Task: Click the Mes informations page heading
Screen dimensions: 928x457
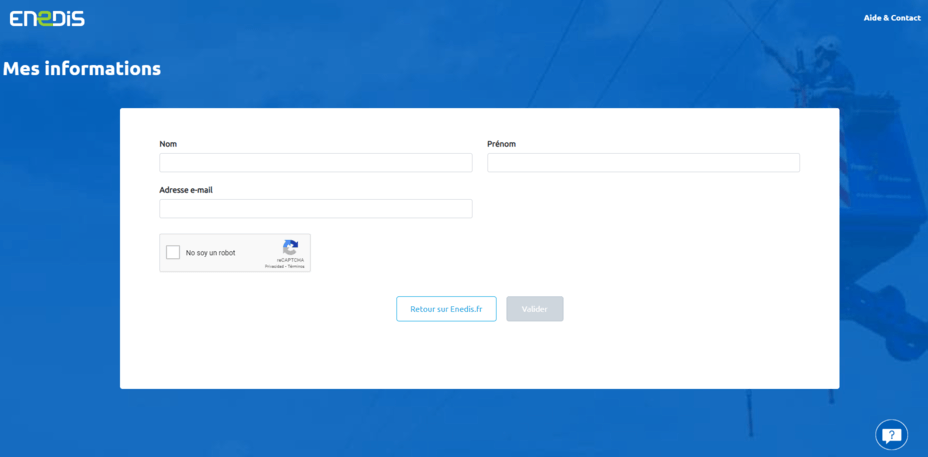Action: click(x=82, y=69)
